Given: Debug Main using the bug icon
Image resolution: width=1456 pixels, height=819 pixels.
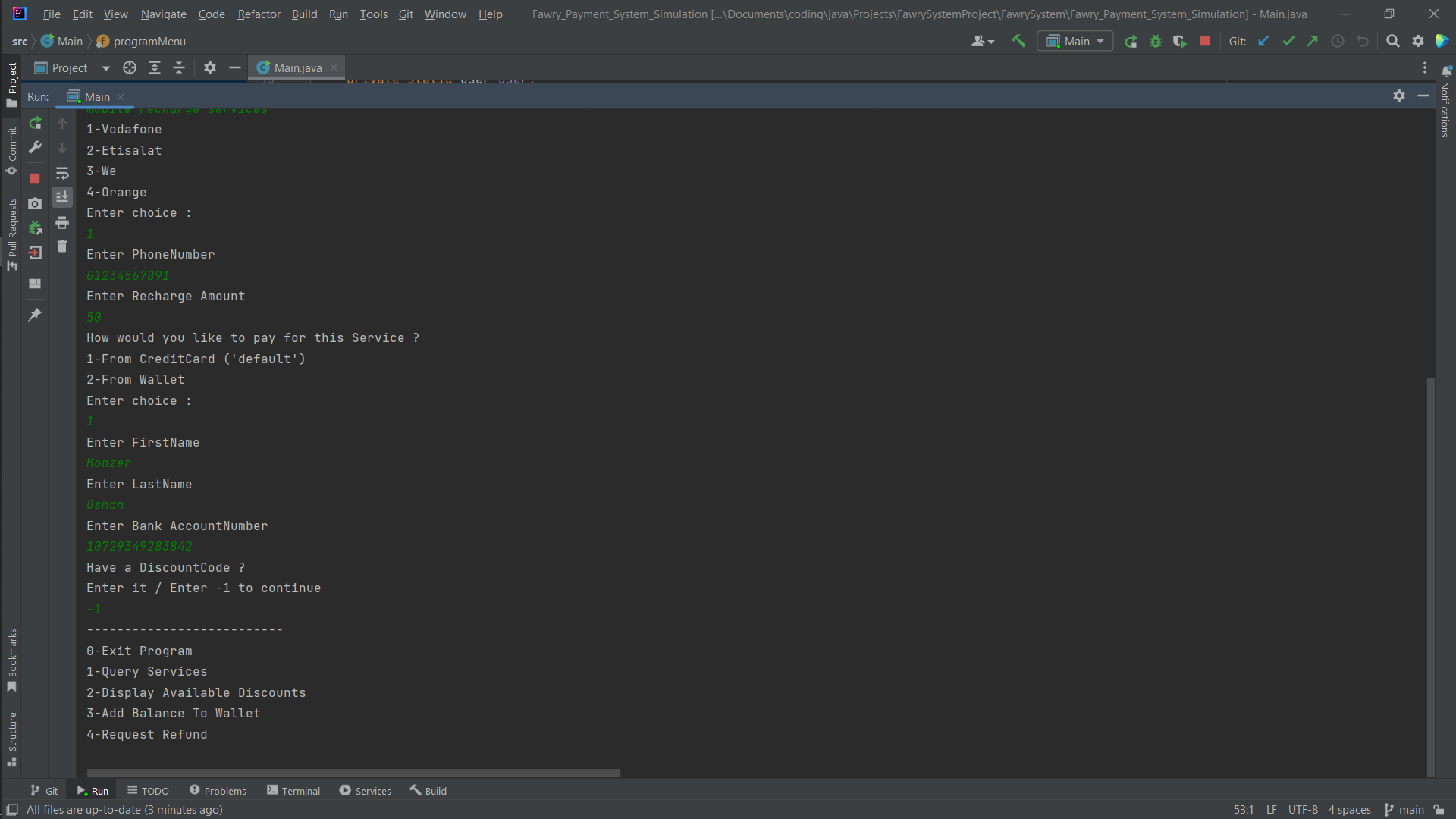Looking at the screenshot, I should point(1155,41).
